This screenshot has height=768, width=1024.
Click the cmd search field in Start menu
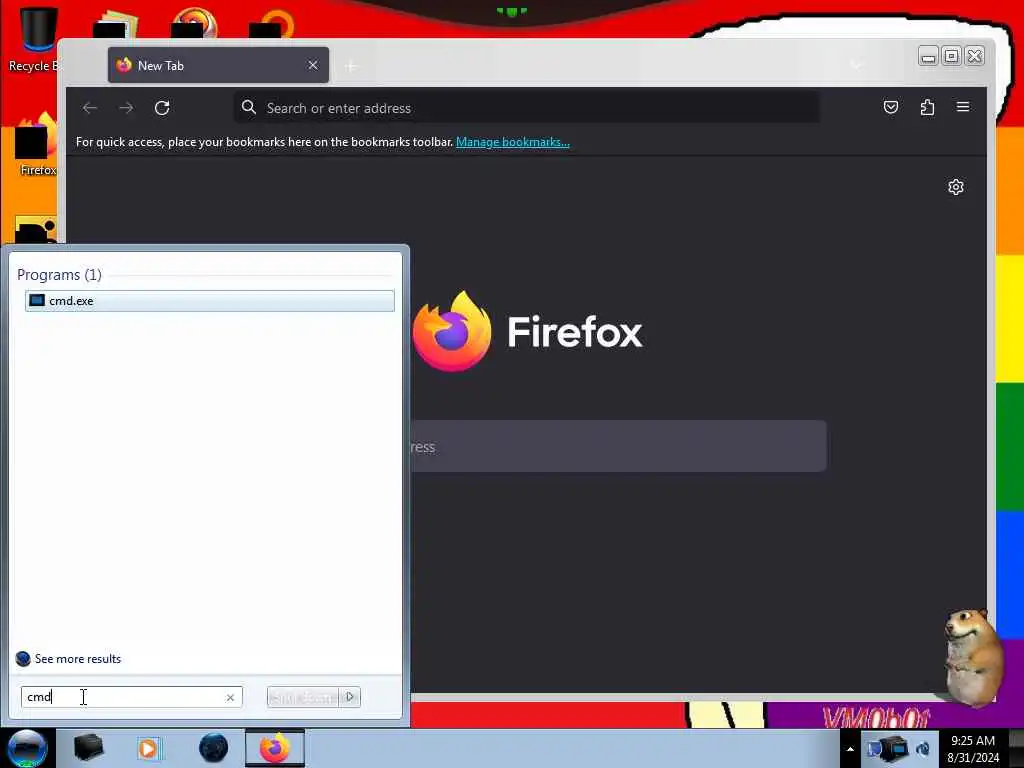click(131, 697)
